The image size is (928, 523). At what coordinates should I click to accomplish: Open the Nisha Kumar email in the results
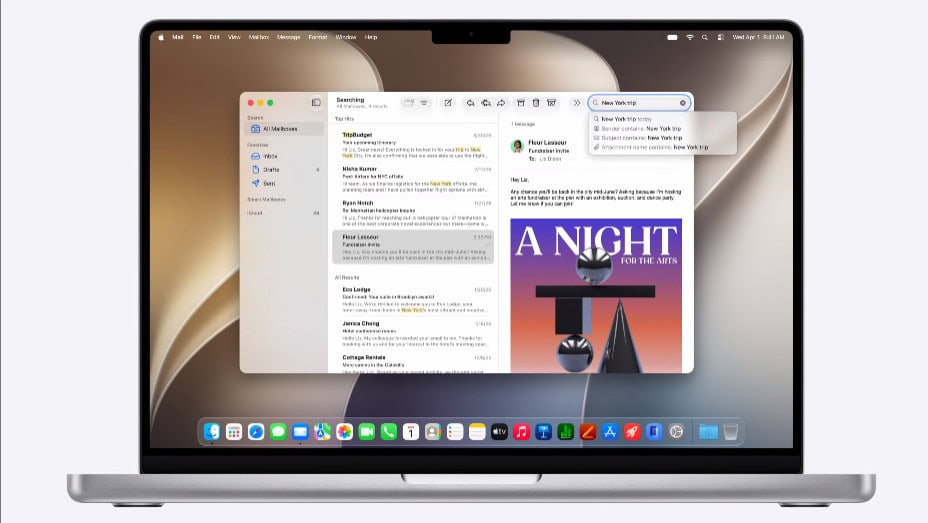pyautogui.click(x=413, y=179)
